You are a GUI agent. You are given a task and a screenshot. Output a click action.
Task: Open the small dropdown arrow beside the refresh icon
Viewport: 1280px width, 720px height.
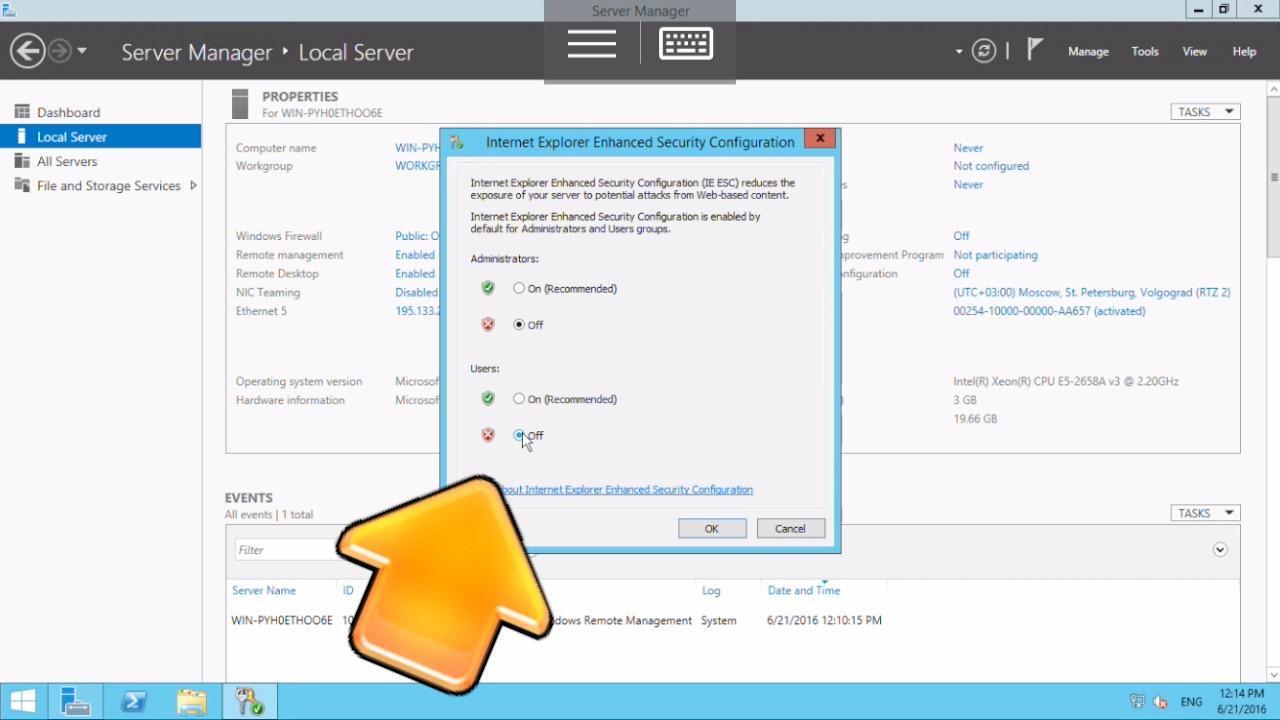(959, 51)
